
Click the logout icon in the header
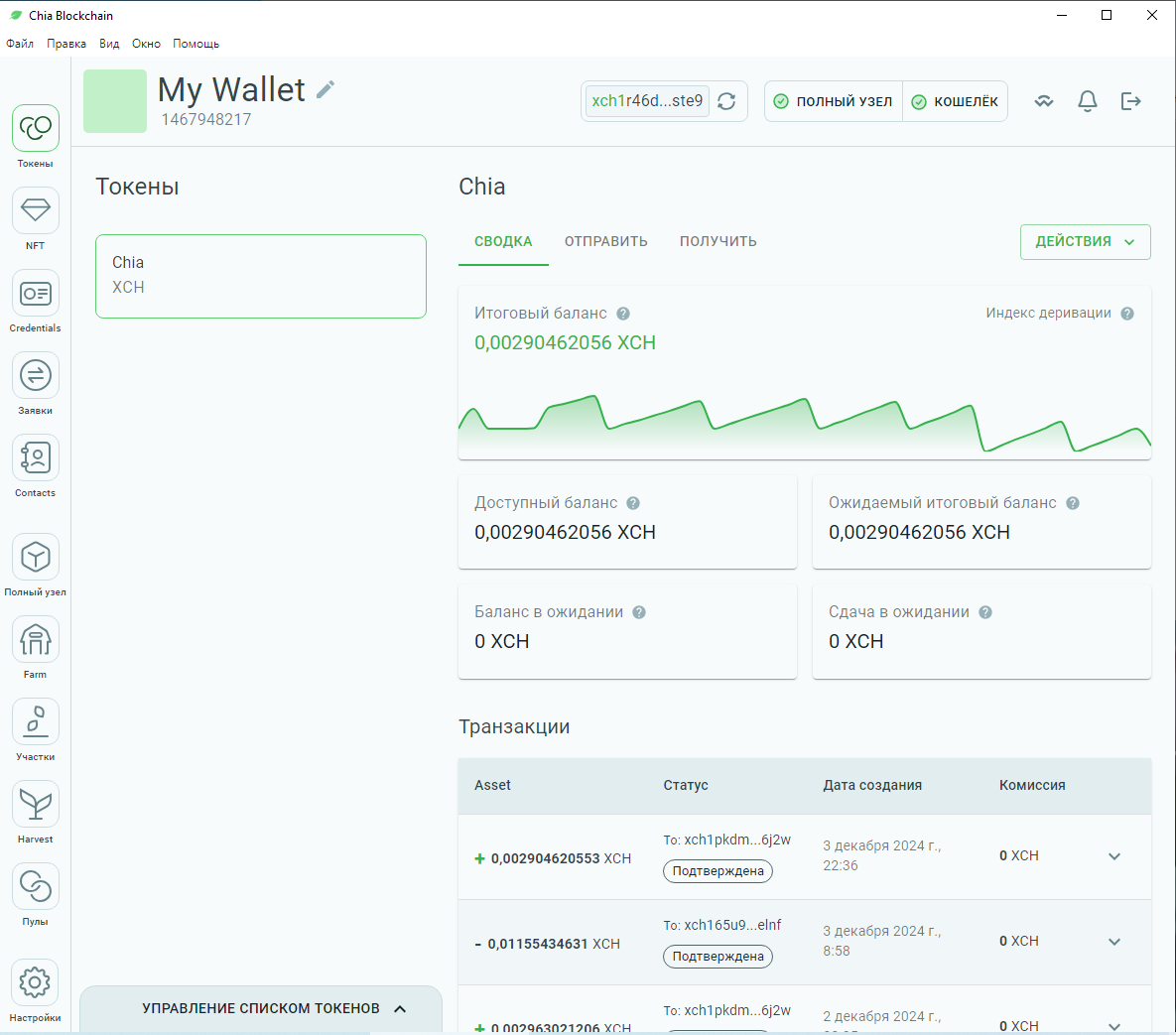[x=1131, y=101]
